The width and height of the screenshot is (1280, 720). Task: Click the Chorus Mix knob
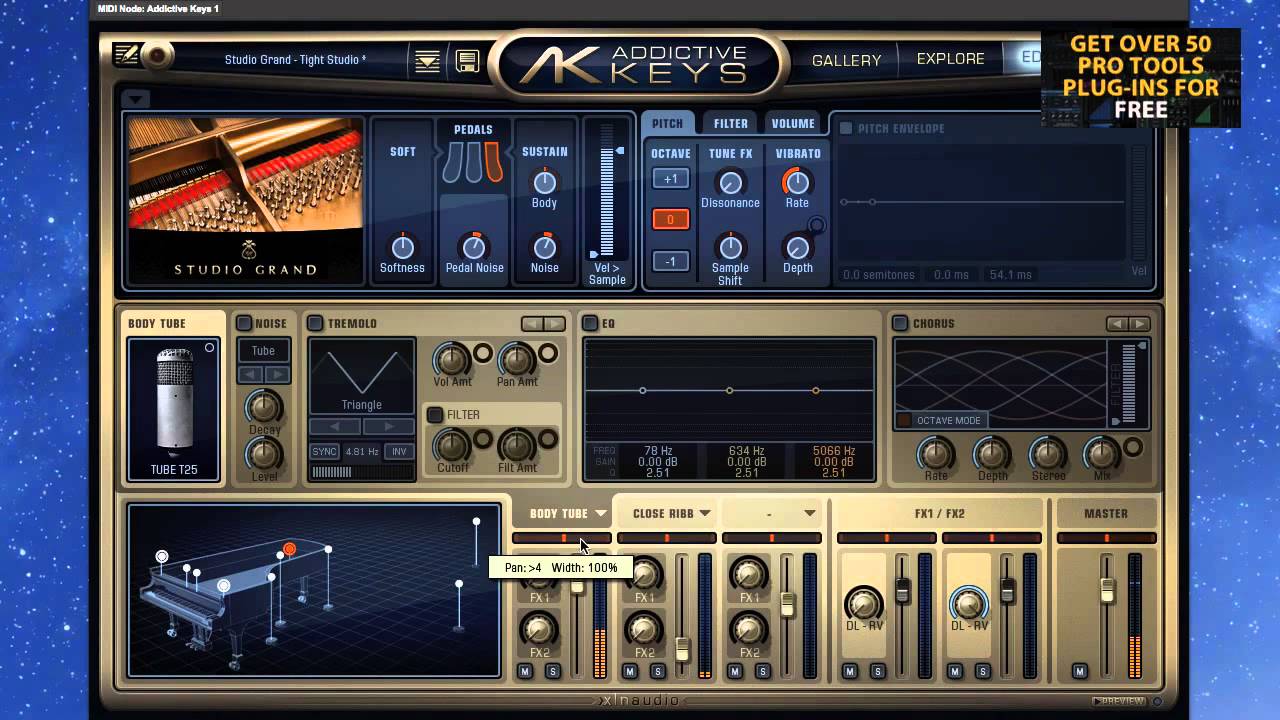(1102, 454)
